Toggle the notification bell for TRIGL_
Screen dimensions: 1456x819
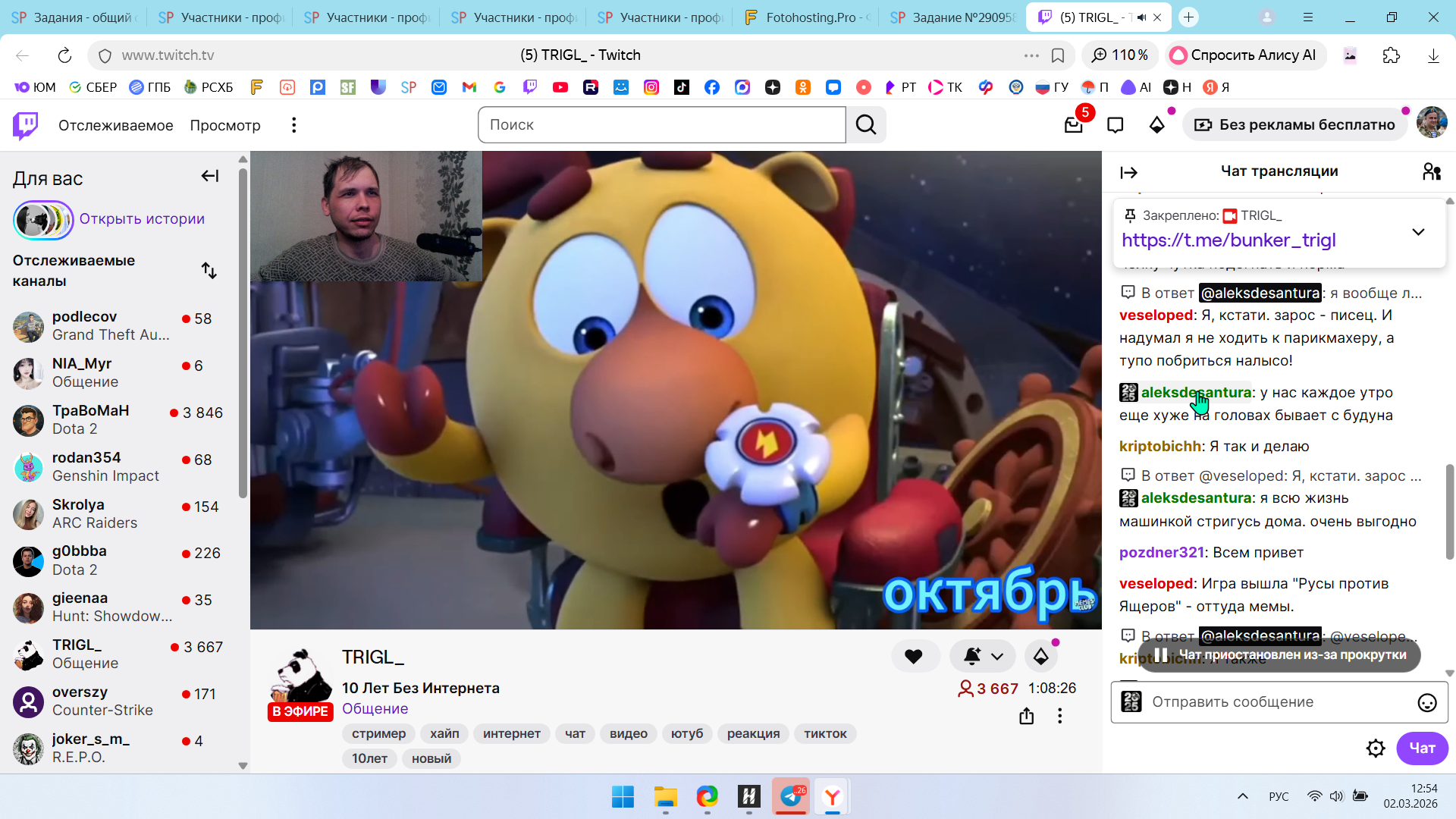pyautogui.click(x=973, y=657)
